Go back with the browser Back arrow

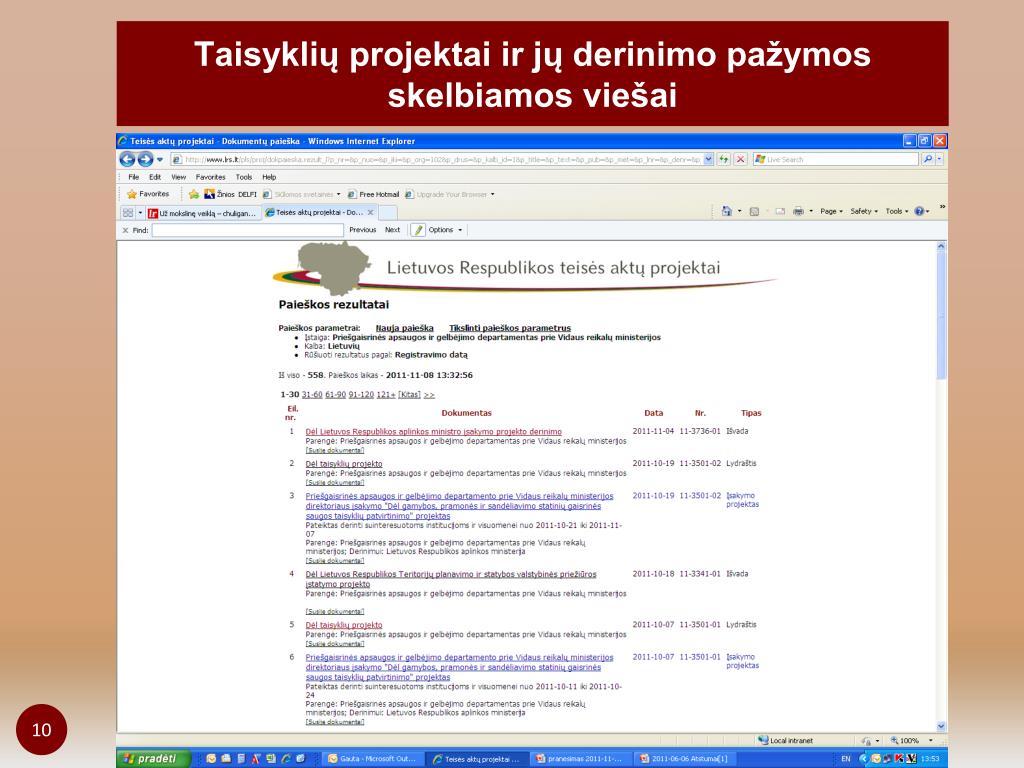click(x=127, y=159)
